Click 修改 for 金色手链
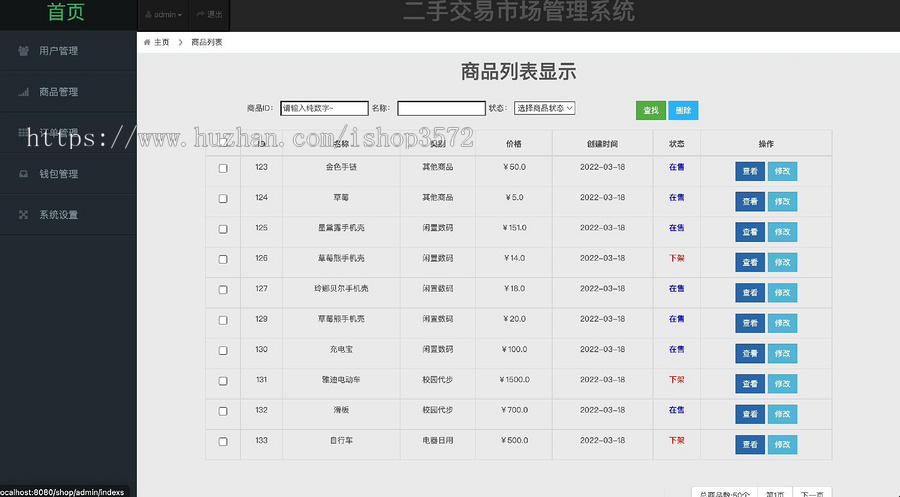 (782, 171)
